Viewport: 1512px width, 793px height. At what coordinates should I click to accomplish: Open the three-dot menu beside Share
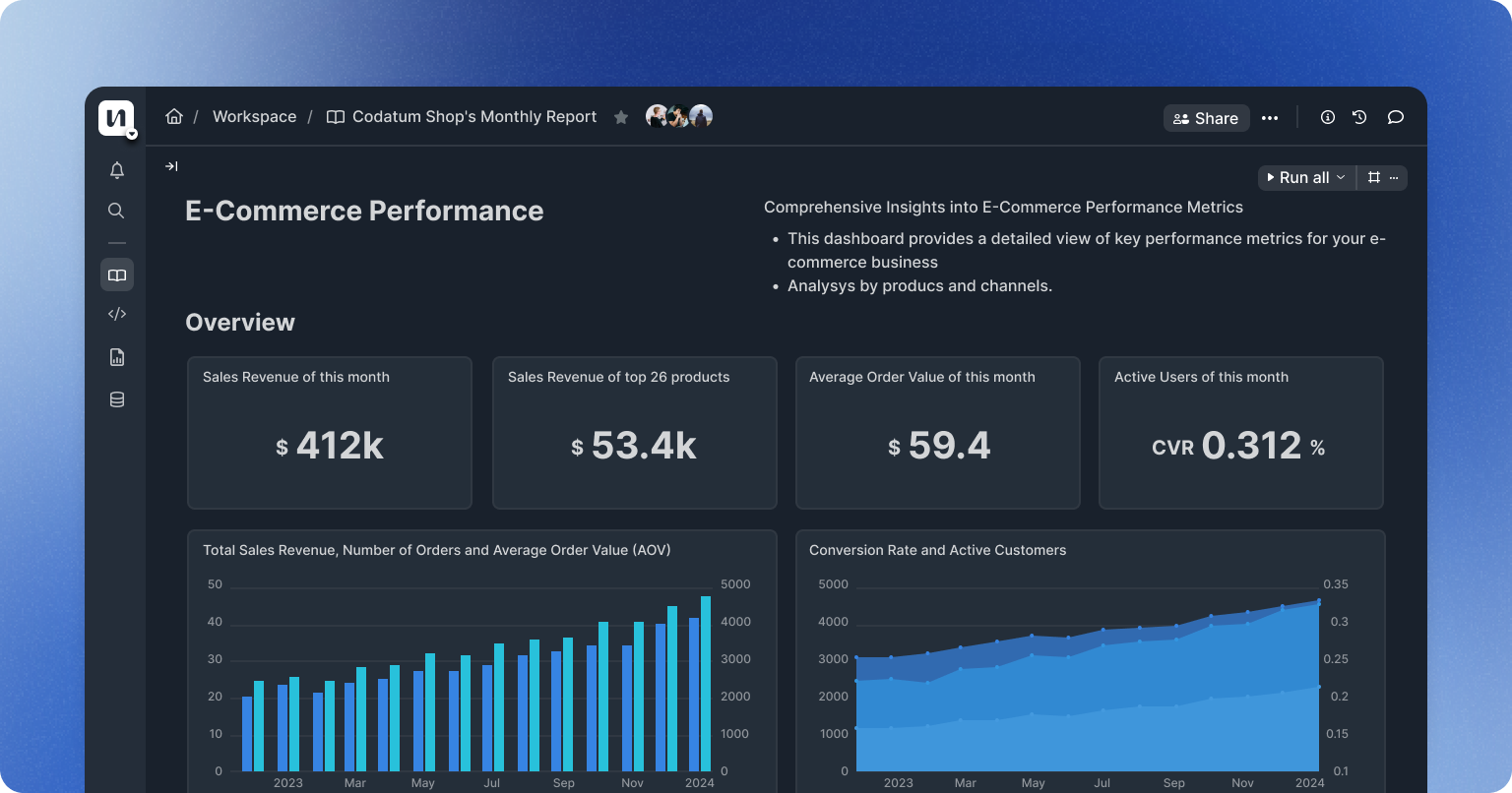(x=1270, y=118)
